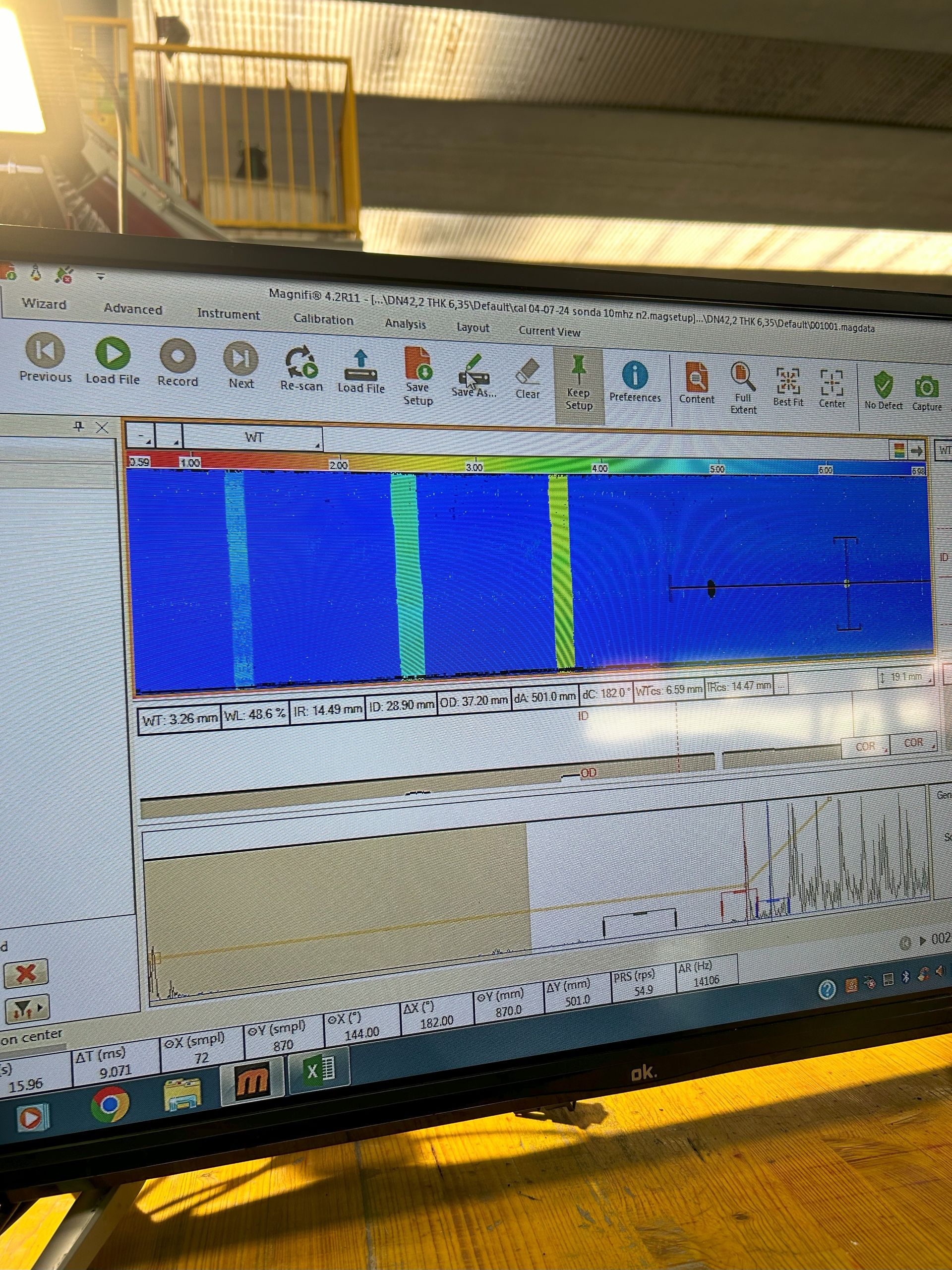Open the first small dropdown left of WT
Image resolution: width=952 pixels, height=1270 pixels.
click(x=141, y=435)
